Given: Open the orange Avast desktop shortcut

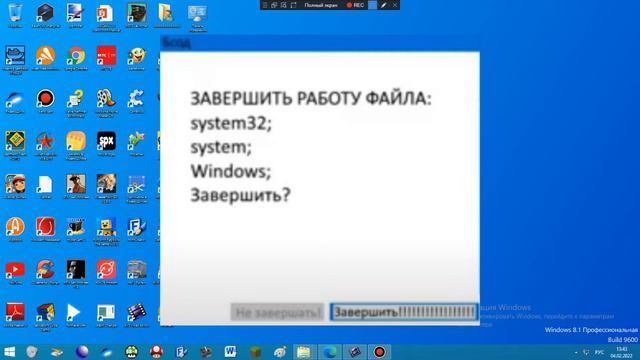Looking at the screenshot, I should pos(45,56).
